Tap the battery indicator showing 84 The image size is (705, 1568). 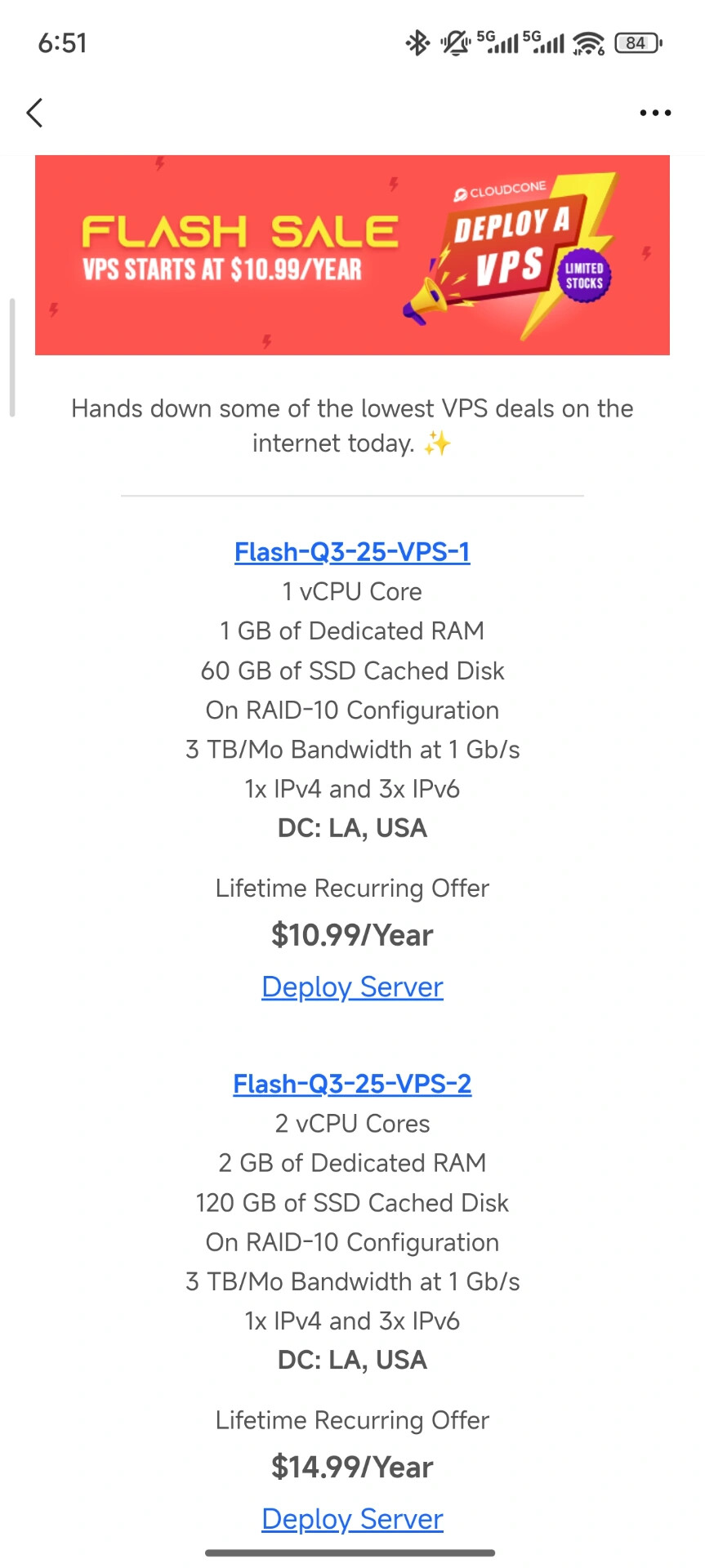click(x=638, y=42)
